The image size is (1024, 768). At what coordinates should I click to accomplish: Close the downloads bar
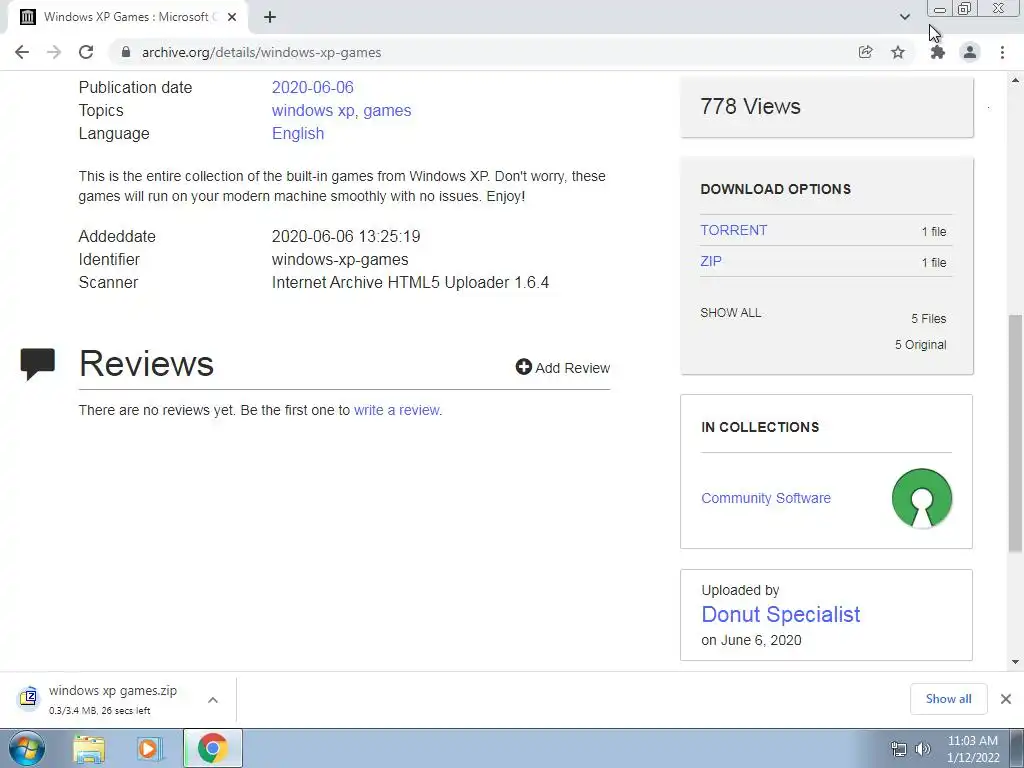[x=1006, y=699]
